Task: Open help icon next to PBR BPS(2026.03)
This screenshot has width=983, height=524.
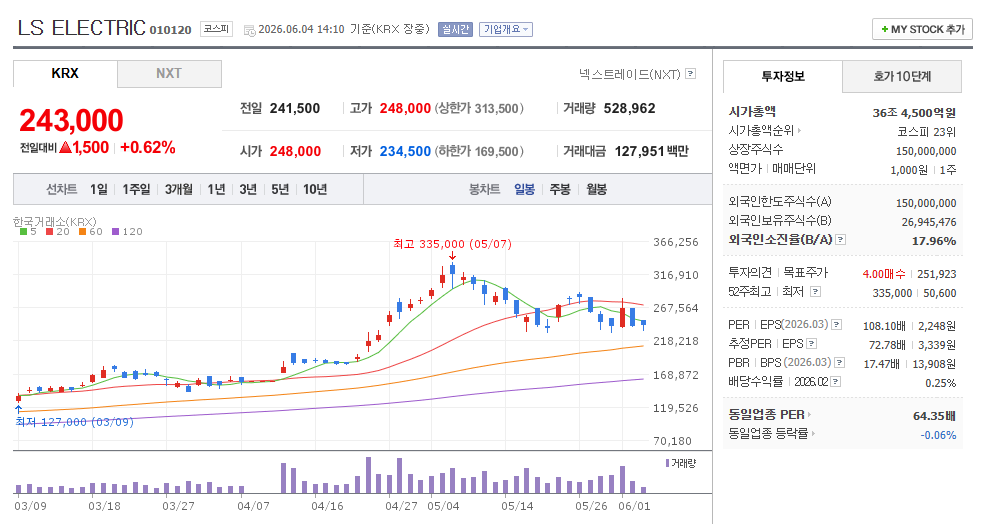Action: pos(839,362)
